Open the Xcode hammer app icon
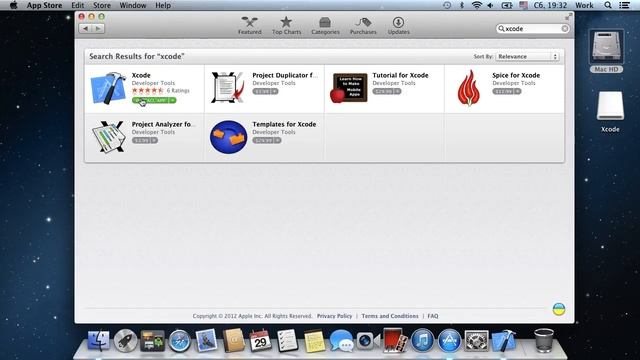Image resolution: width=640 pixels, height=360 pixels. point(108,88)
